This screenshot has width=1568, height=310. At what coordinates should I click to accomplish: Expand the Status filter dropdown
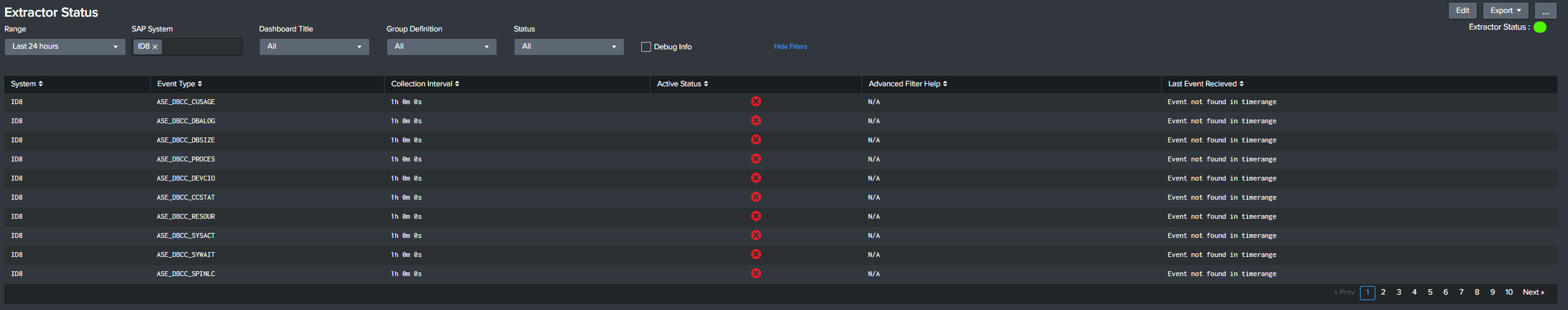569,47
